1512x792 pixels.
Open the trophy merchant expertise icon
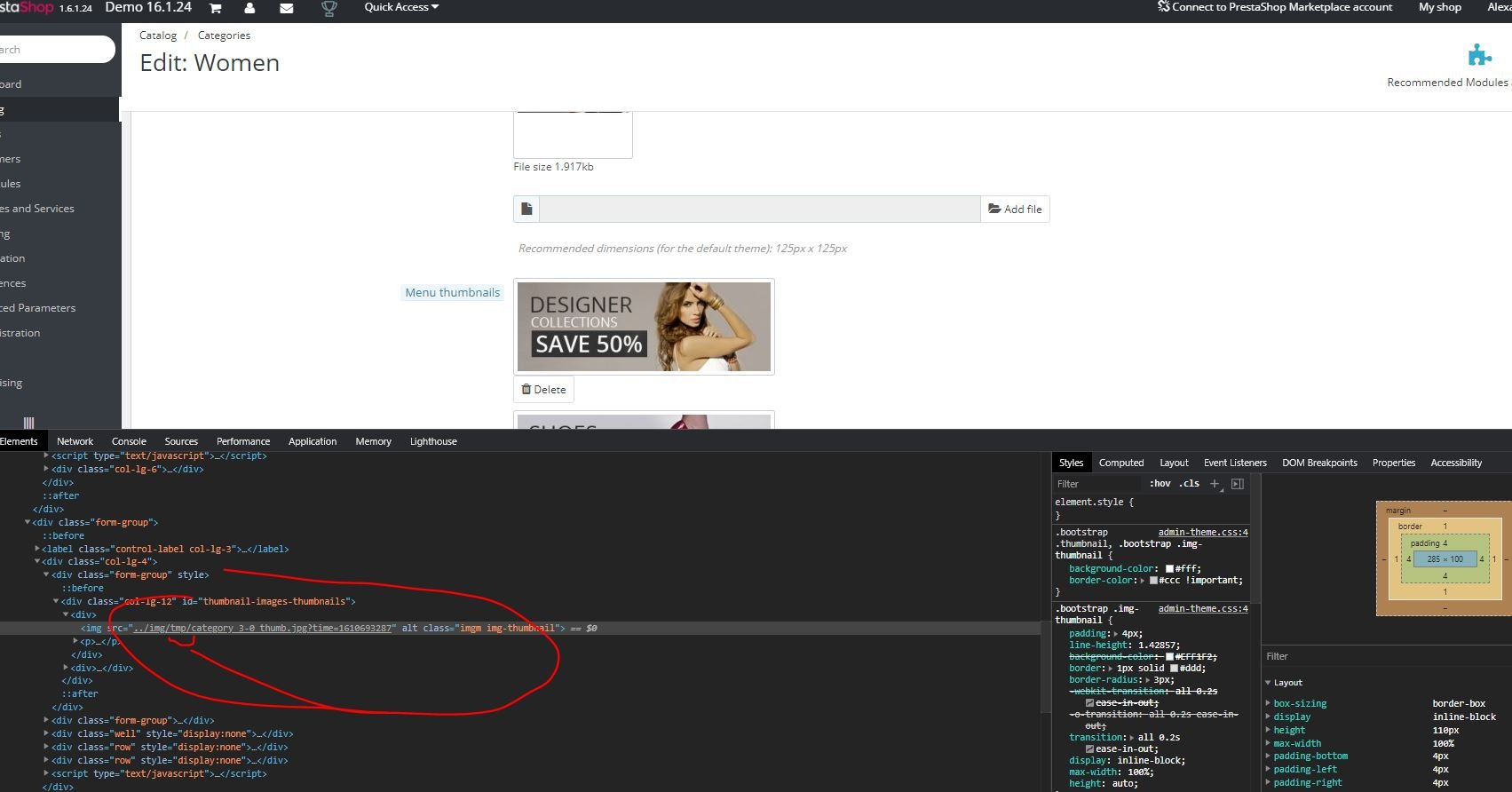[329, 8]
